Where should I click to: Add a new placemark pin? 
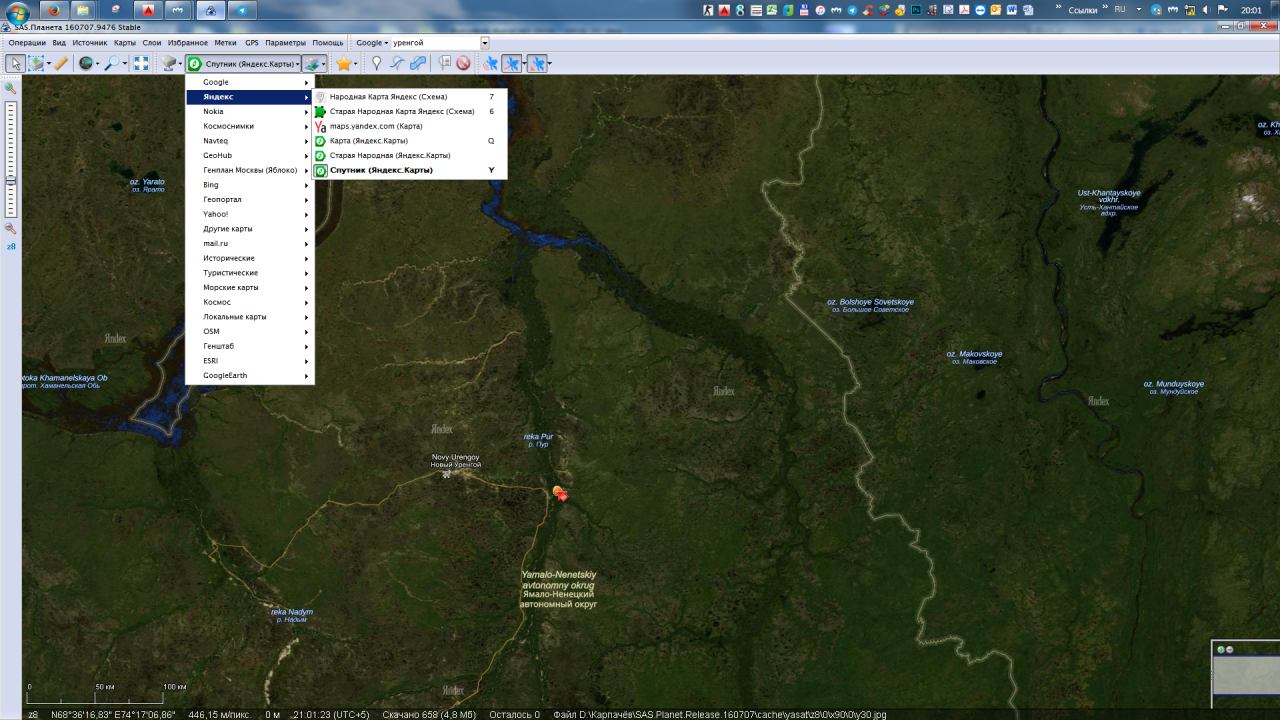point(376,63)
